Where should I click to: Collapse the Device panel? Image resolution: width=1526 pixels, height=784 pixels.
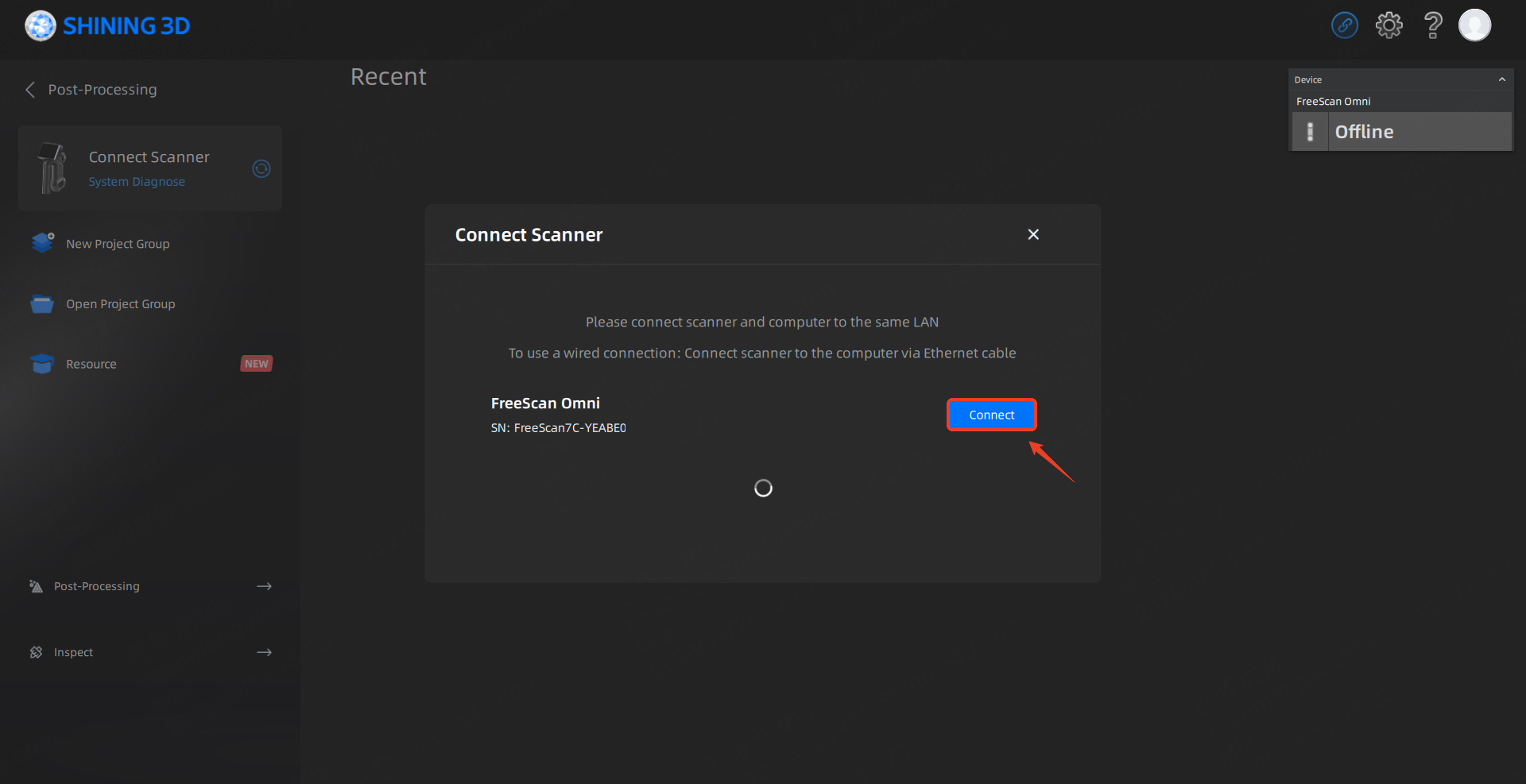click(x=1502, y=79)
